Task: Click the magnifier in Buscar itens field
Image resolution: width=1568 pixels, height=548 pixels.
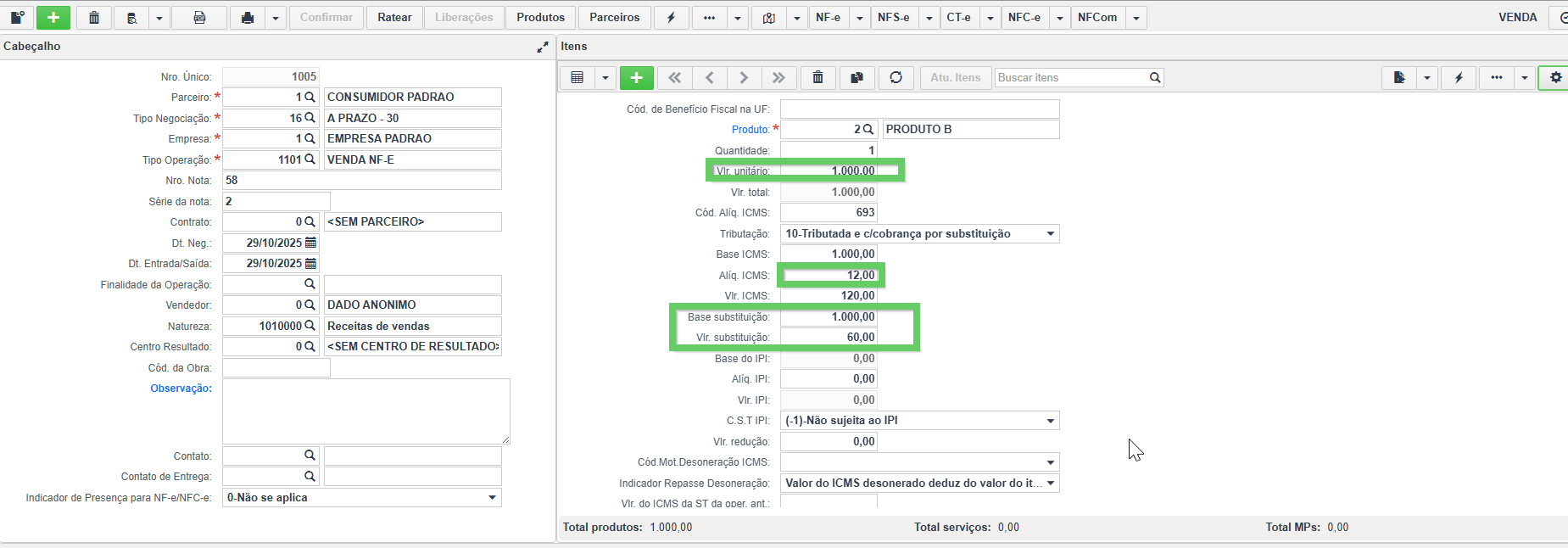Action: coord(1155,77)
